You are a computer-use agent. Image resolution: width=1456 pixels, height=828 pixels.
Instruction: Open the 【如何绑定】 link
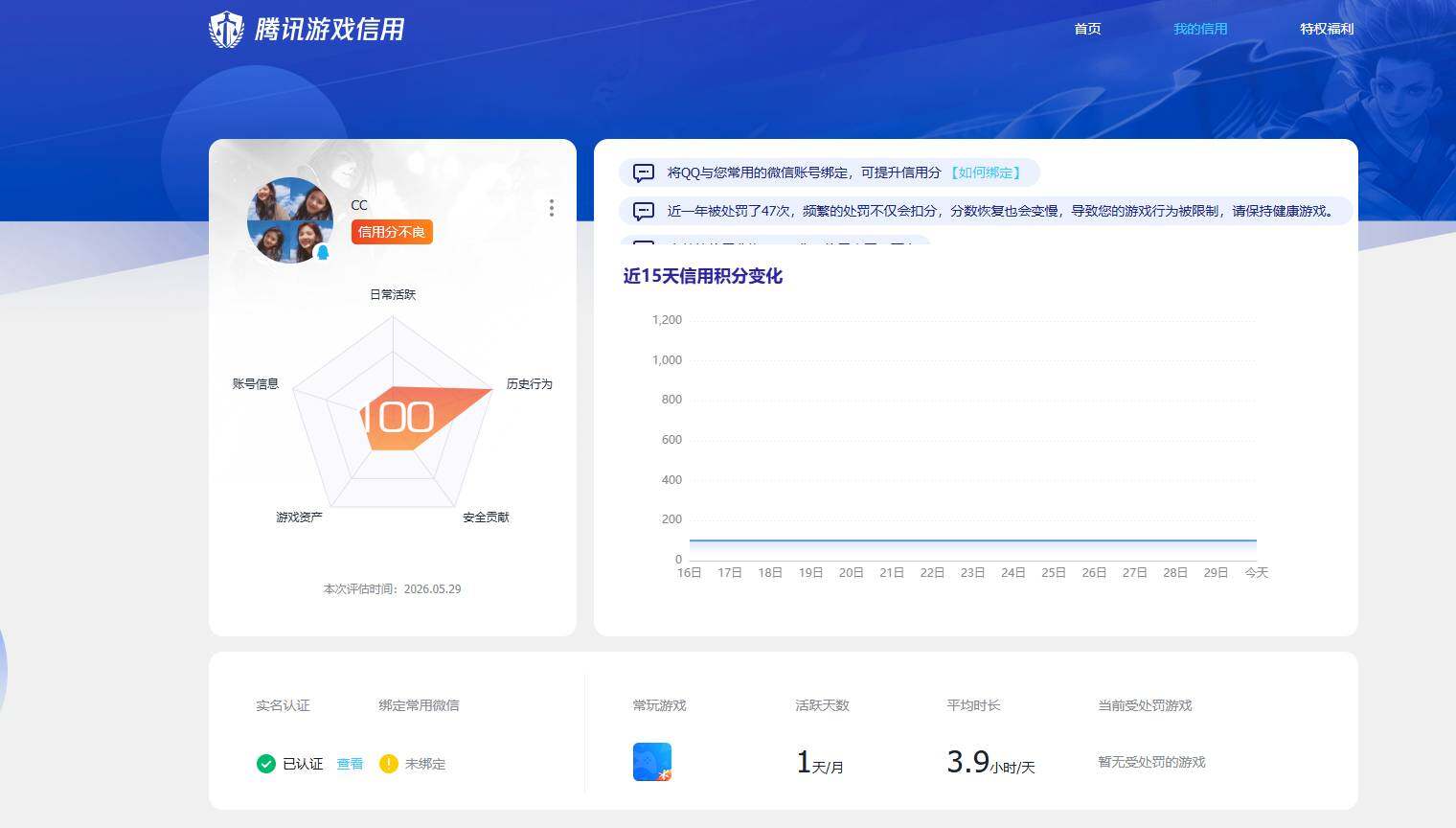pos(986,172)
